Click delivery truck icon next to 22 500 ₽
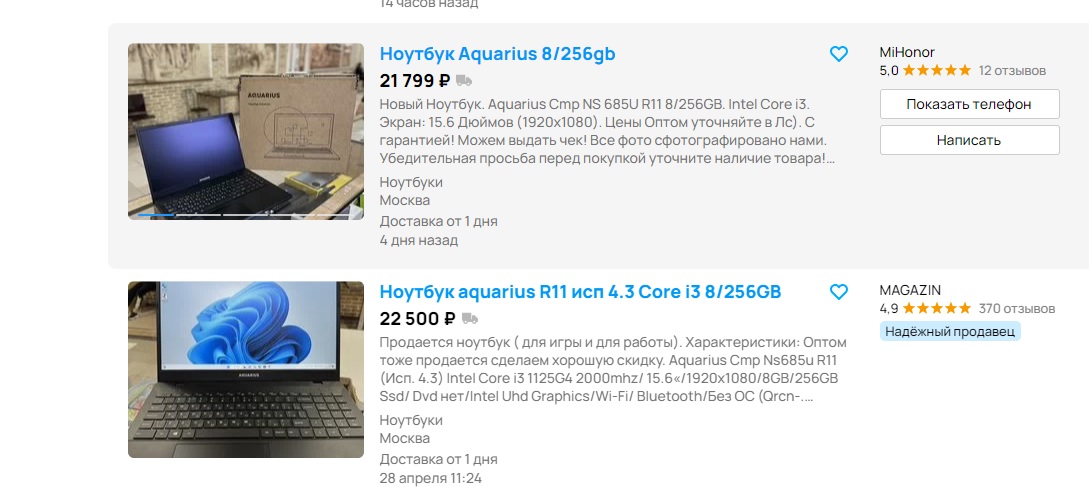1089x498 pixels. point(470,319)
